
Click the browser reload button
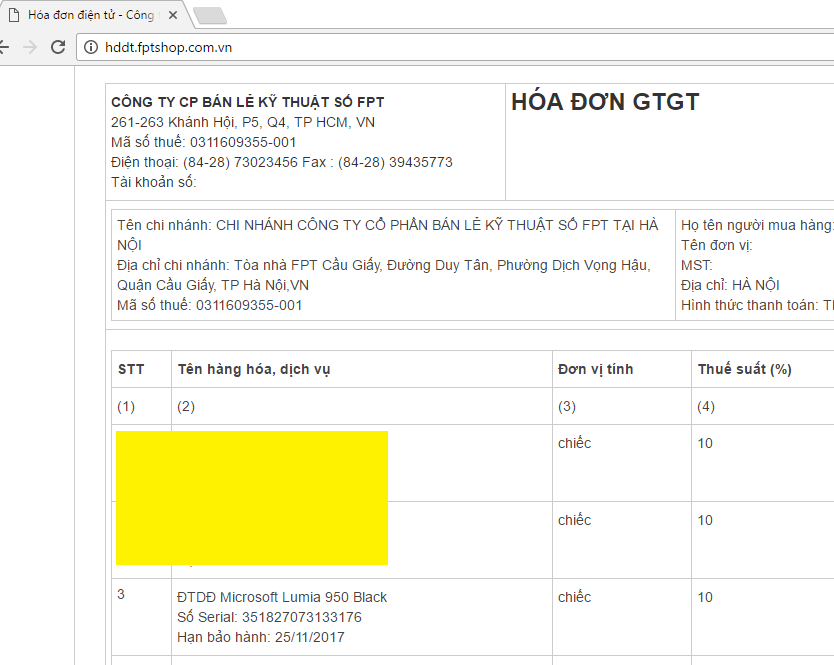click(x=58, y=47)
